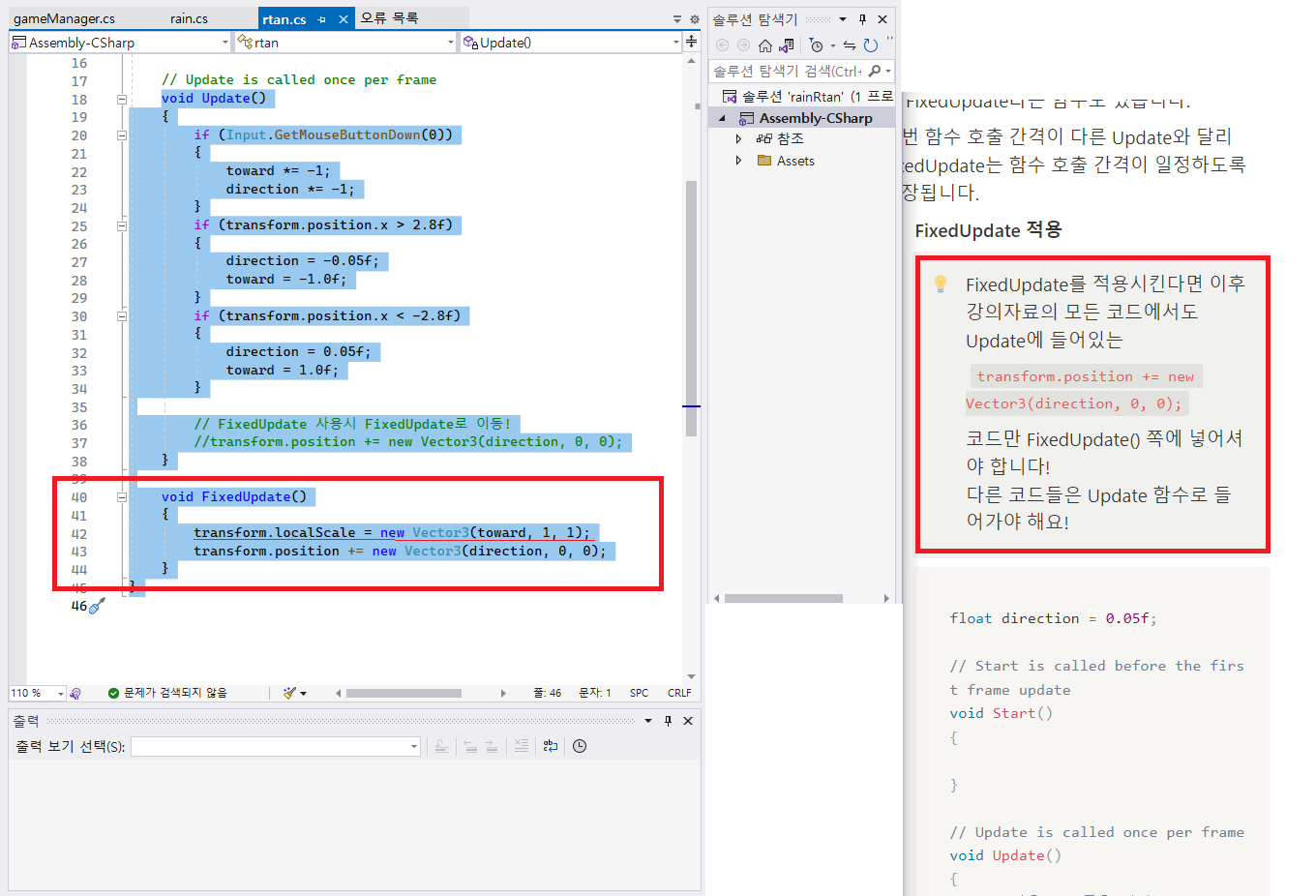Image resolution: width=1316 pixels, height=896 pixels.
Task: Collapse the position.x > 2.8f block
Action: coord(122,225)
